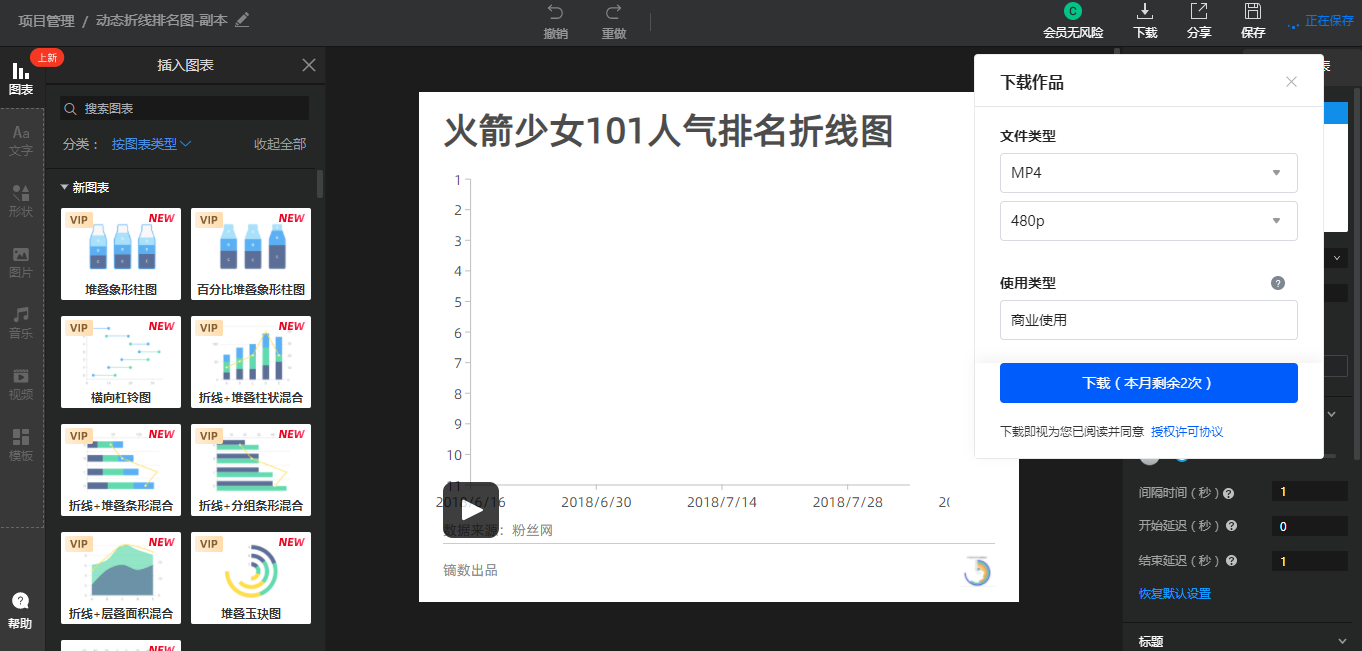Play the chart animation preview
The image size is (1362, 651).
point(471,511)
